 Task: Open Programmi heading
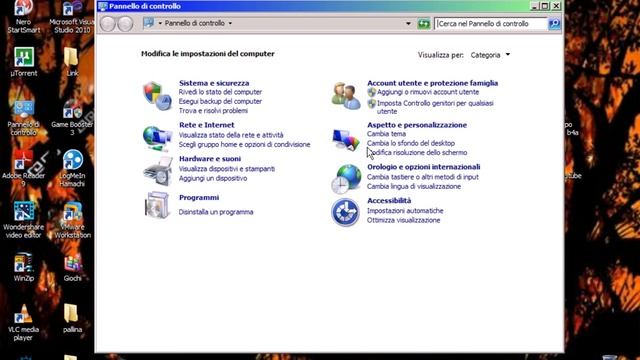pyautogui.click(x=199, y=198)
